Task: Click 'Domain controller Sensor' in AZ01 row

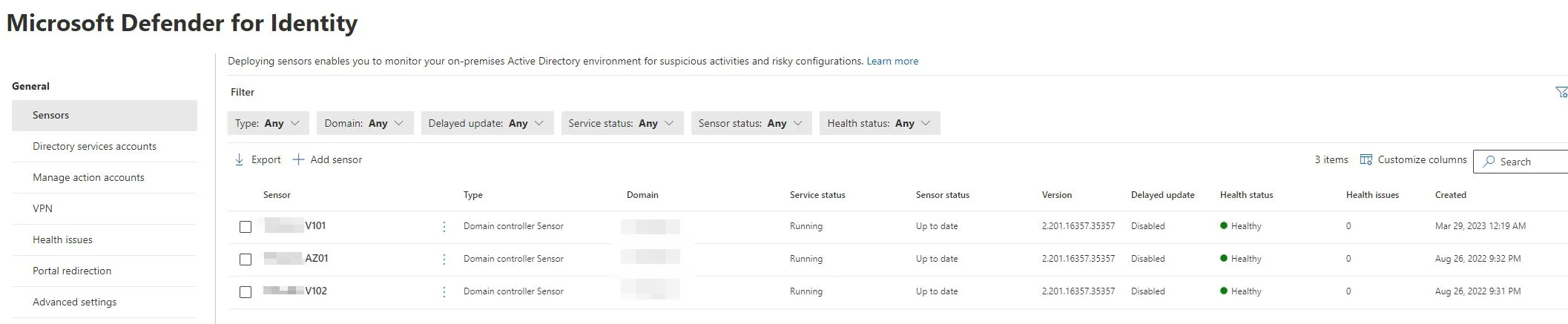Action: [x=513, y=259]
